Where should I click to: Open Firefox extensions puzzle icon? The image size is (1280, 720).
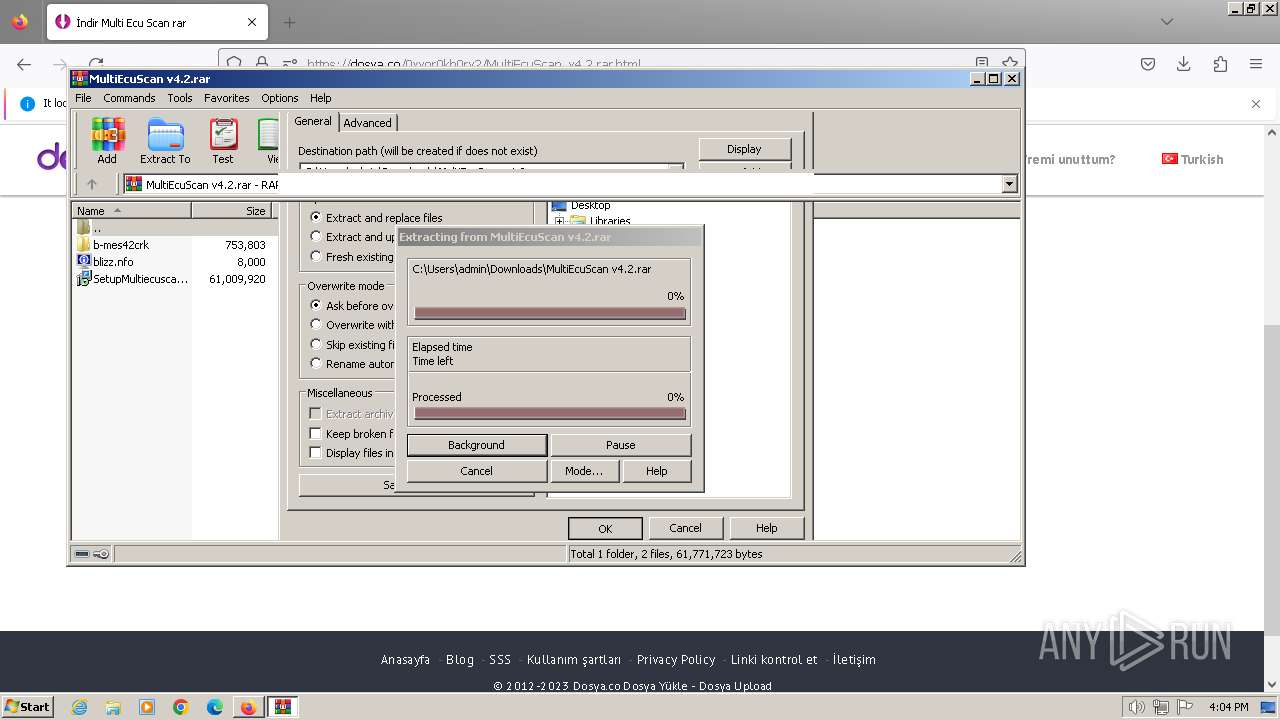[x=1220, y=64]
